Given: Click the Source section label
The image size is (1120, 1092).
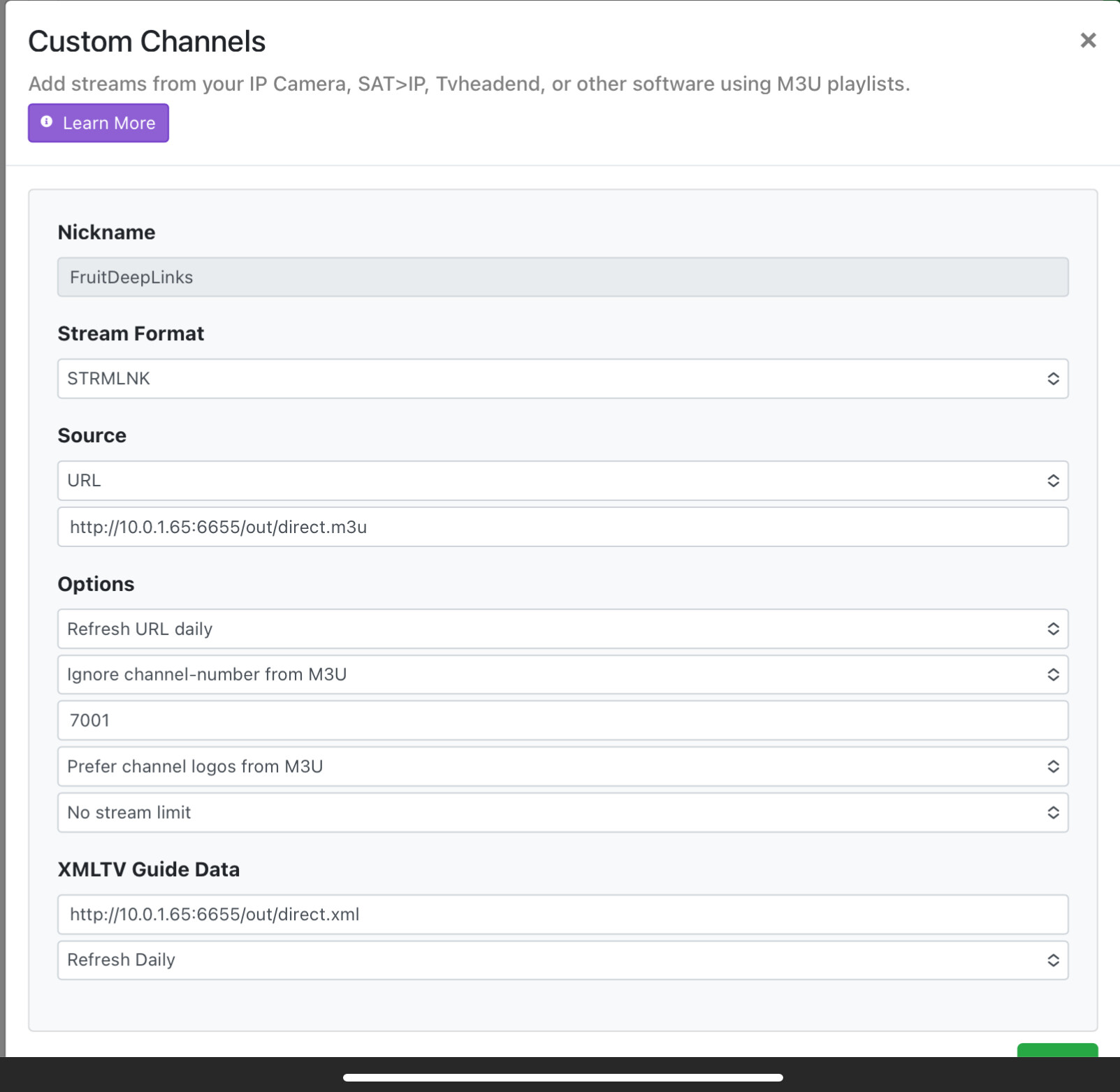Looking at the screenshot, I should (92, 435).
